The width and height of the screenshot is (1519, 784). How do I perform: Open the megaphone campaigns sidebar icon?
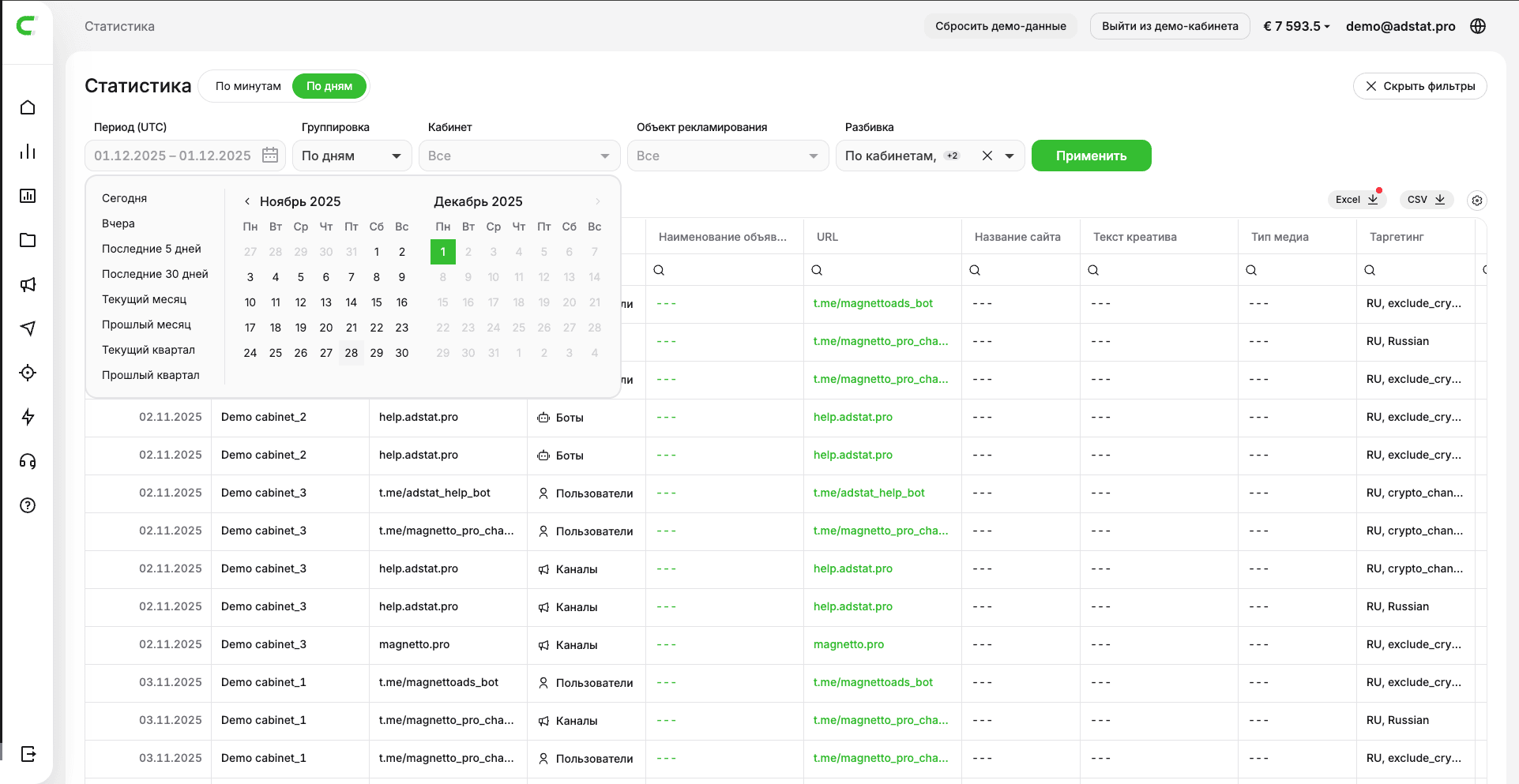tap(28, 284)
